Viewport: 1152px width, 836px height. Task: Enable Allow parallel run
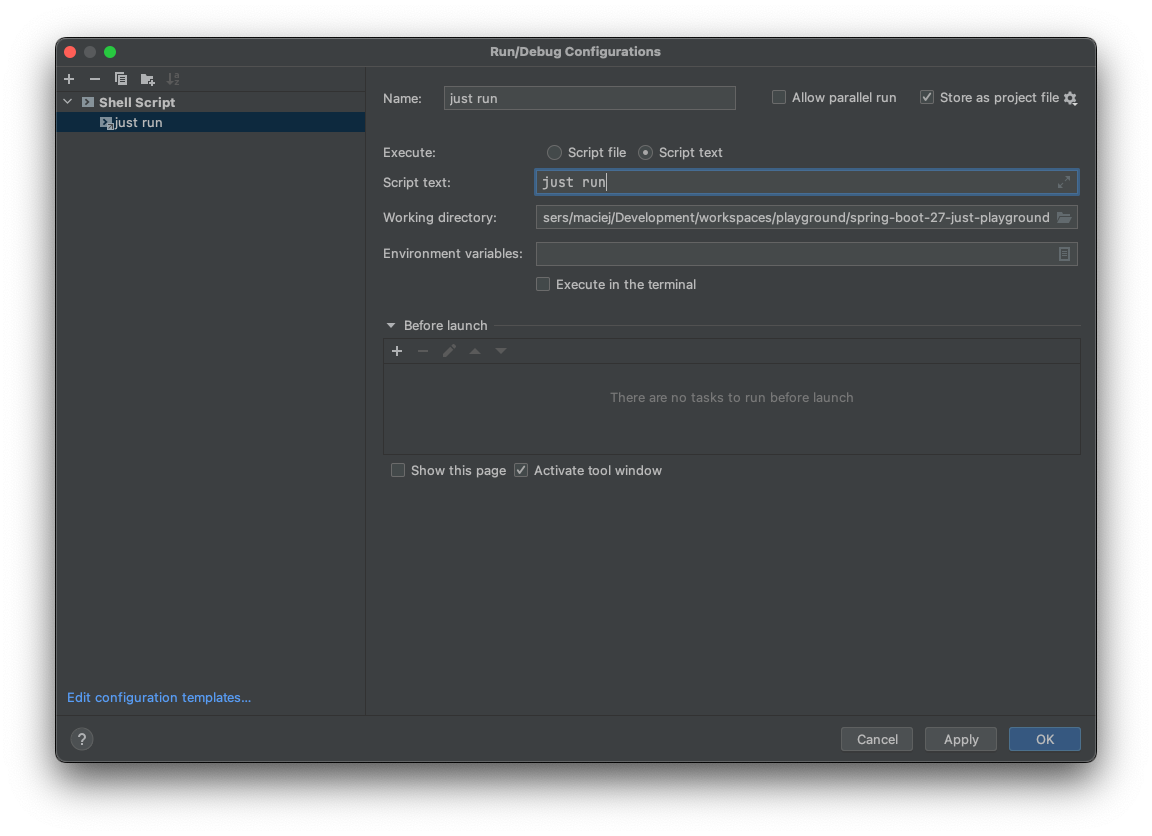(x=778, y=97)
